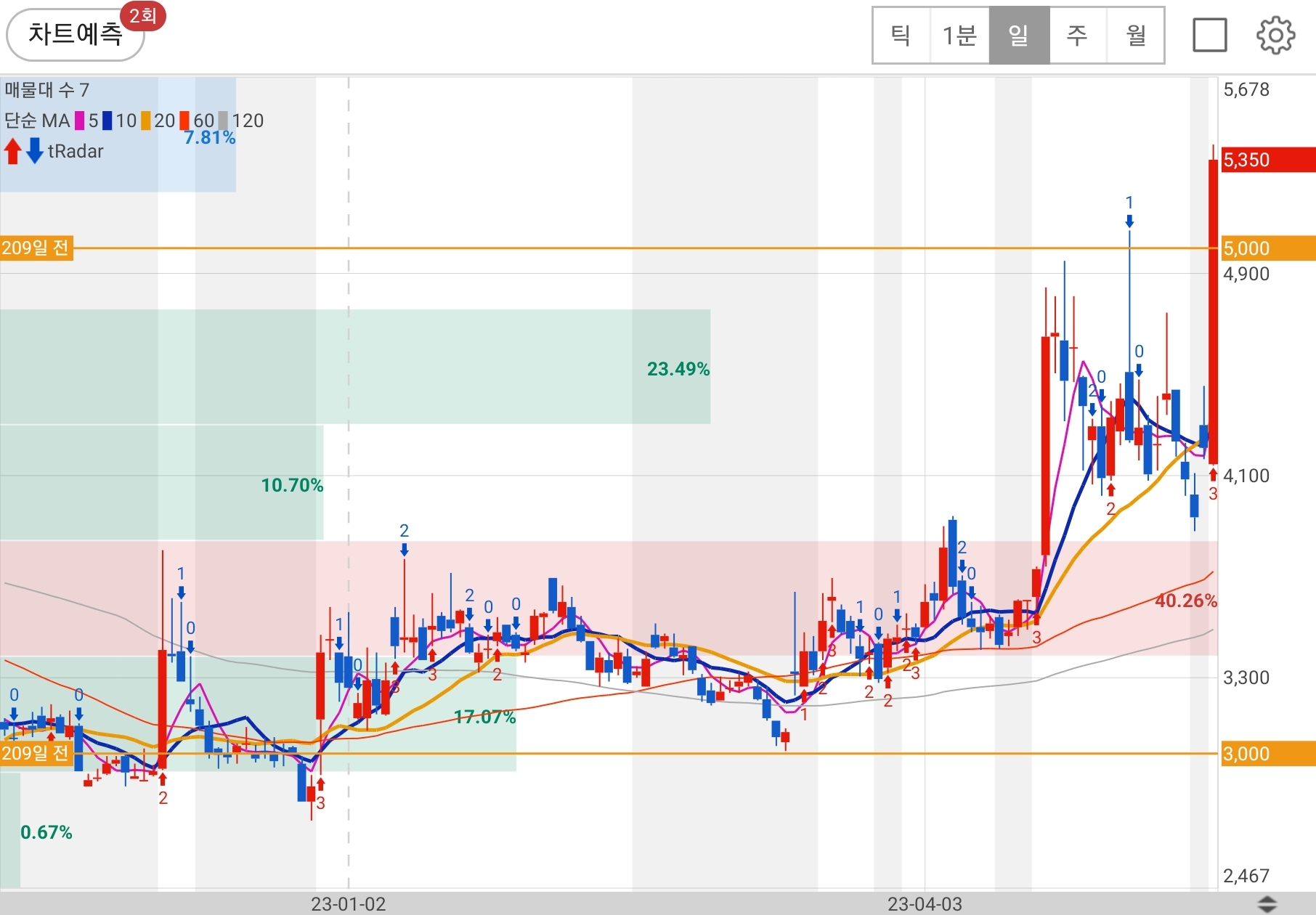Click the 0.67% volume profile label
This screenshot has height=915, width=1316.
(x=46, y=832)
